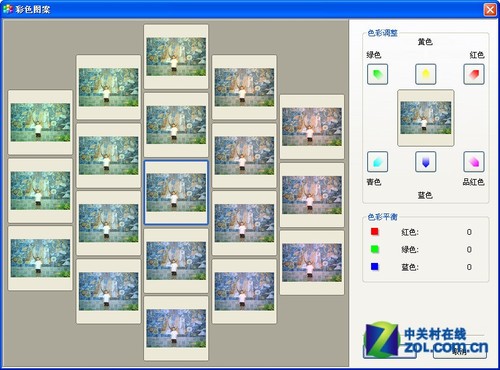Pick the top thumbnail in the rightmost column
The image size is (500, 370).
(x=312, y=127)
